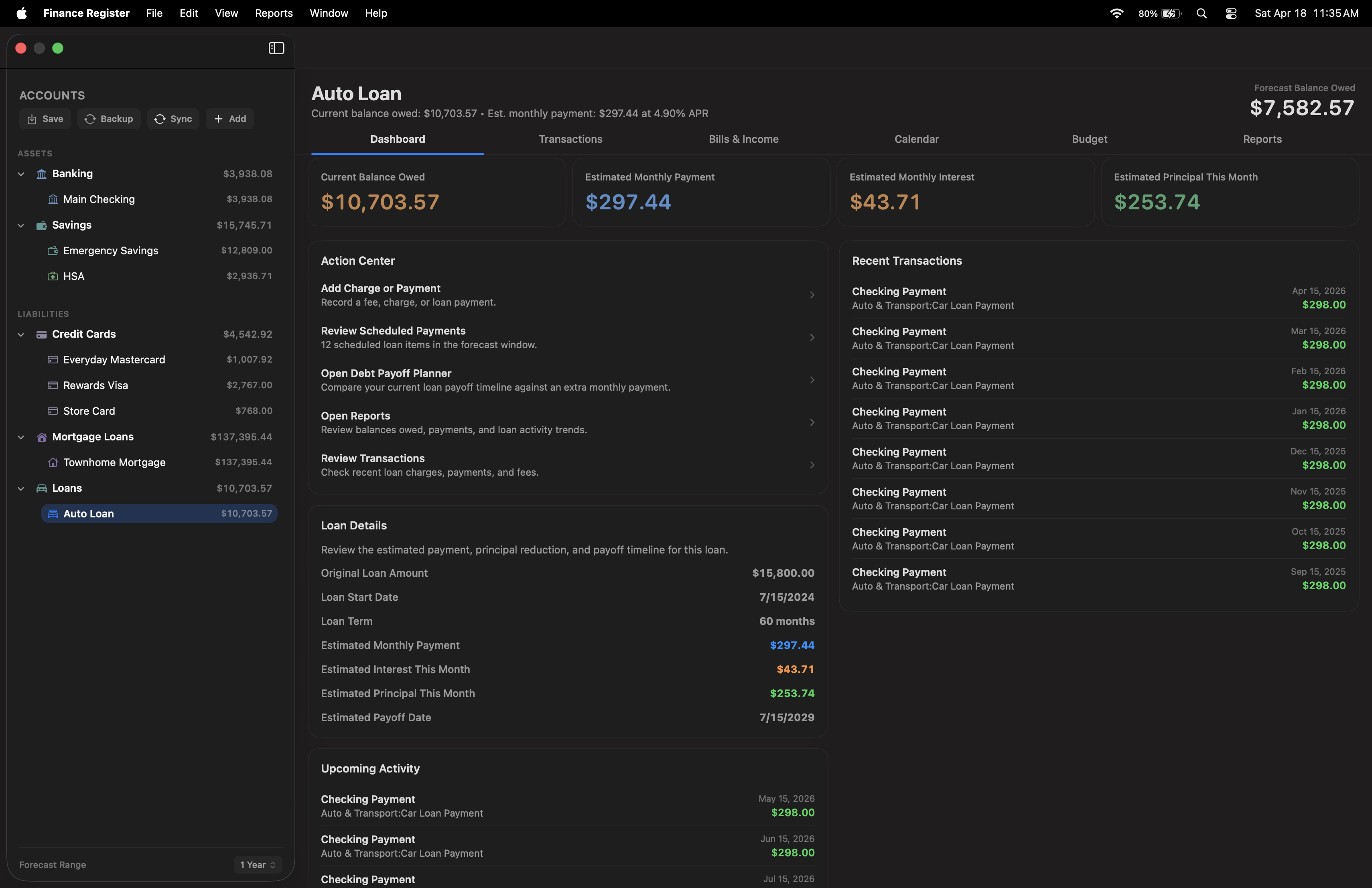The height and width of the screenshot is (888, 1372).
Task: Click the Mortgage Loans house icon
Action: pyautogui.click(x=41, y=437)
